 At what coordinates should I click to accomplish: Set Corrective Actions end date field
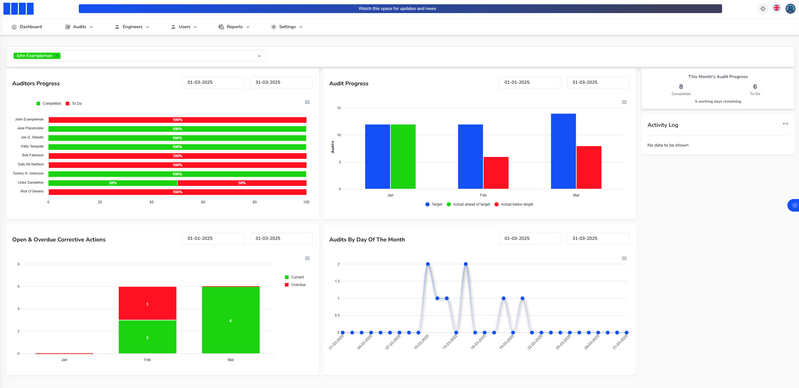(x=281, y=239)
